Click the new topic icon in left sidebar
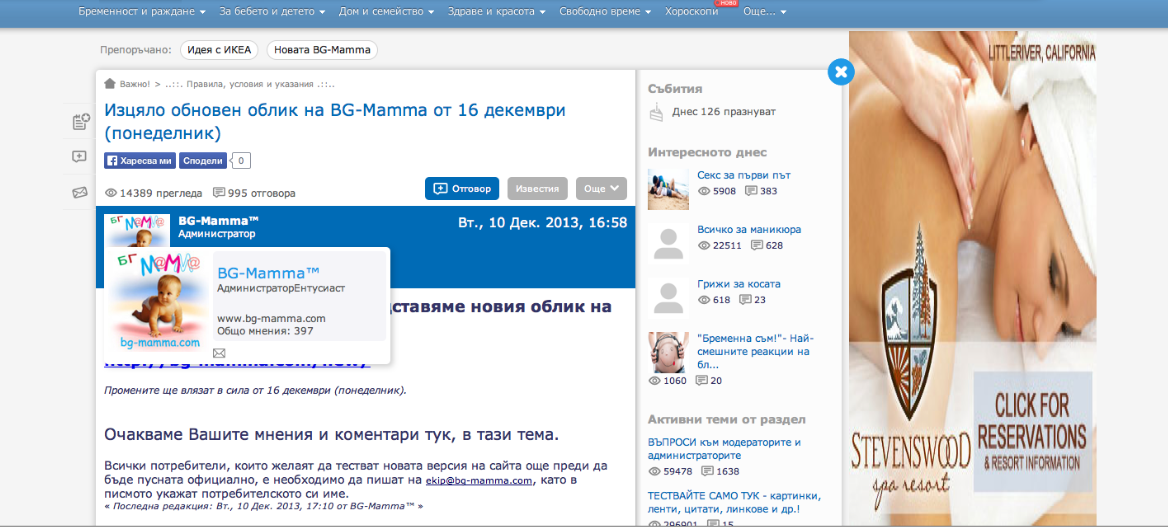Image resolution: width=1168 pixels, height=527 pixels. pyautogui.click(x=81, y=122)
